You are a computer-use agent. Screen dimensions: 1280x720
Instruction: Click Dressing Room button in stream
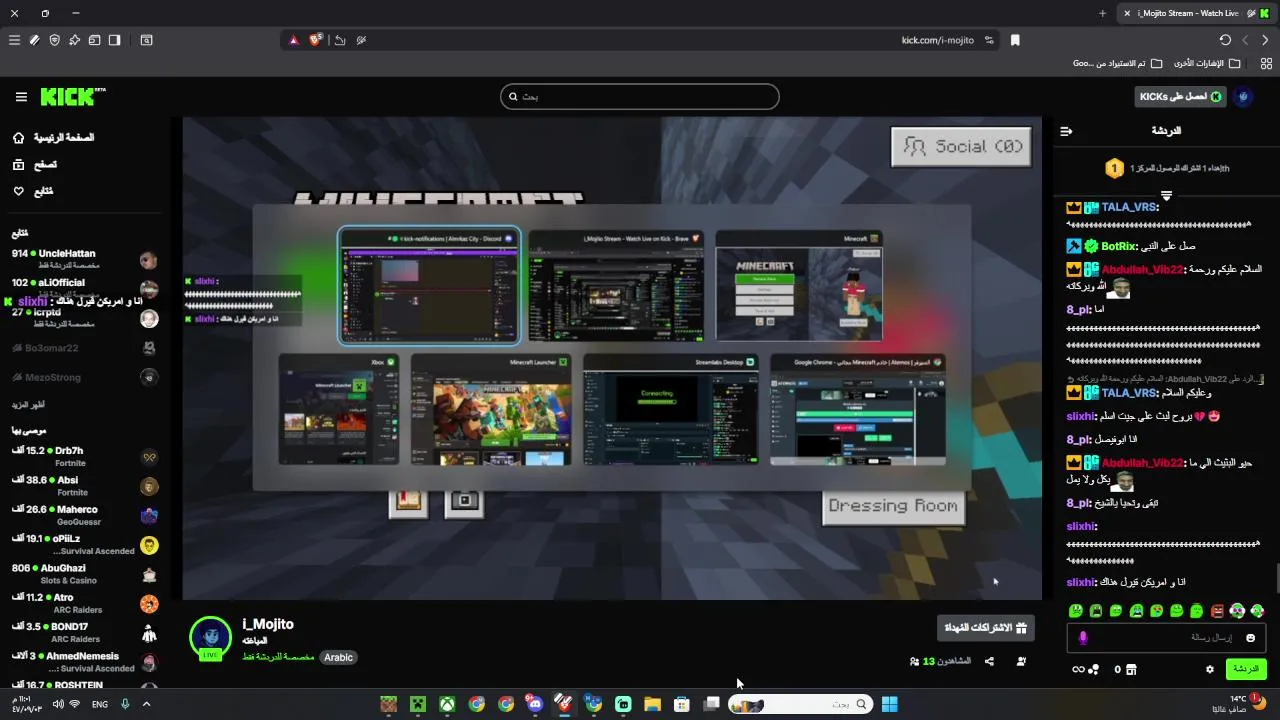click(x=894, y=506)
